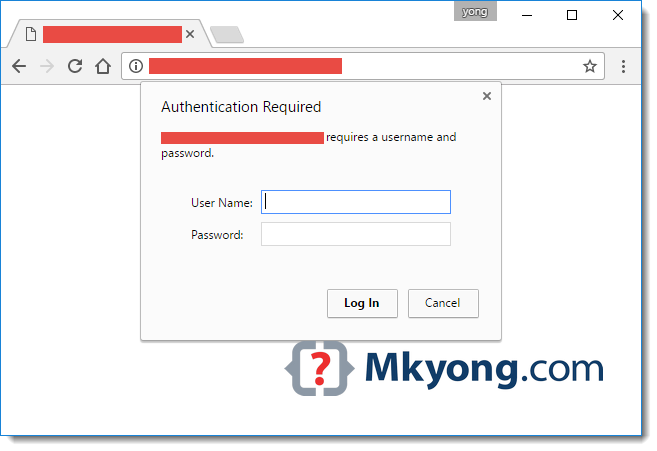Click the forward navigation arrow
The height and width of the screenshot is (451, 657).
(47, 66)
